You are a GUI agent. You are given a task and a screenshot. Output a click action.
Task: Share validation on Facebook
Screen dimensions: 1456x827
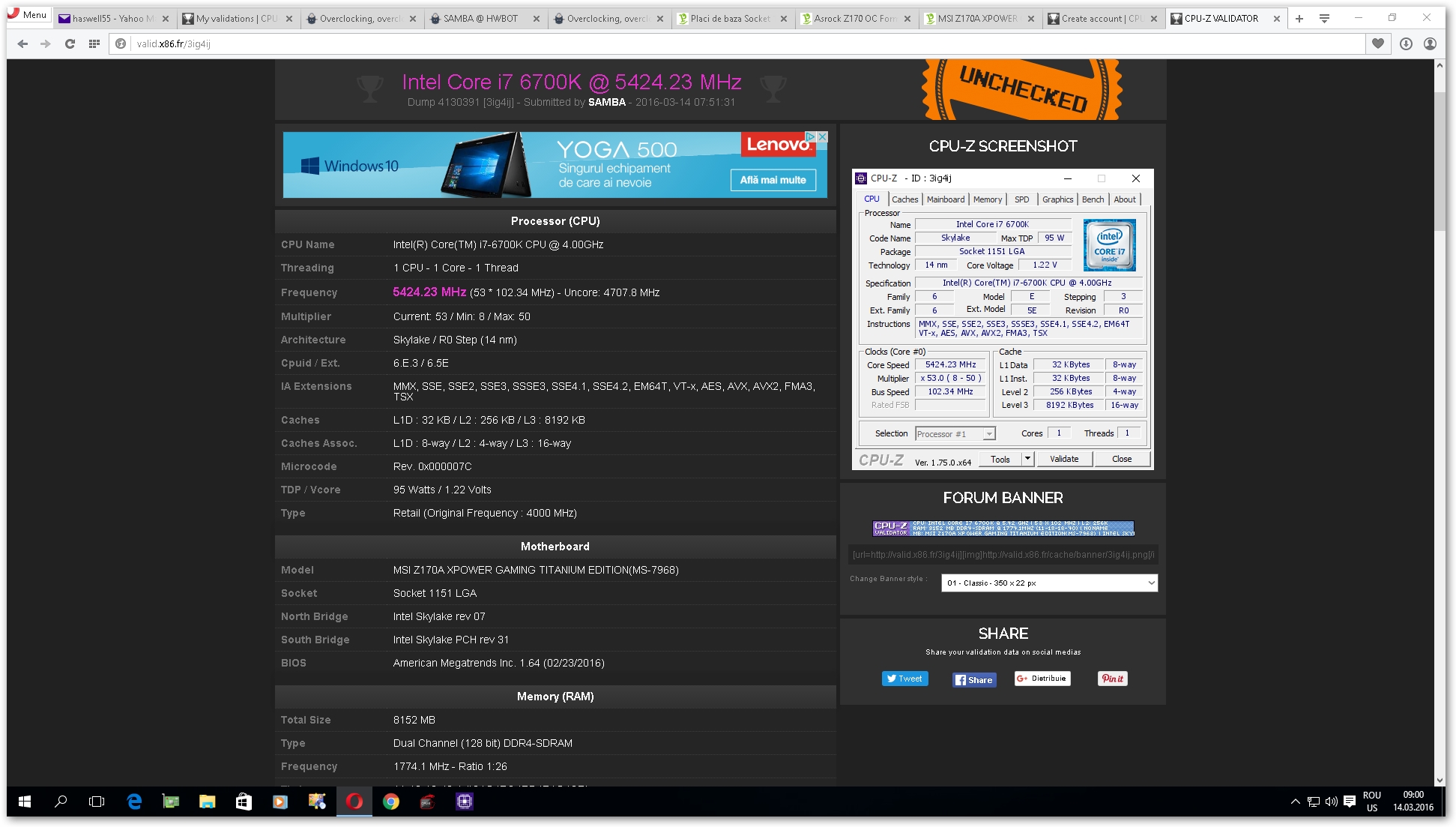coord(974,680)
